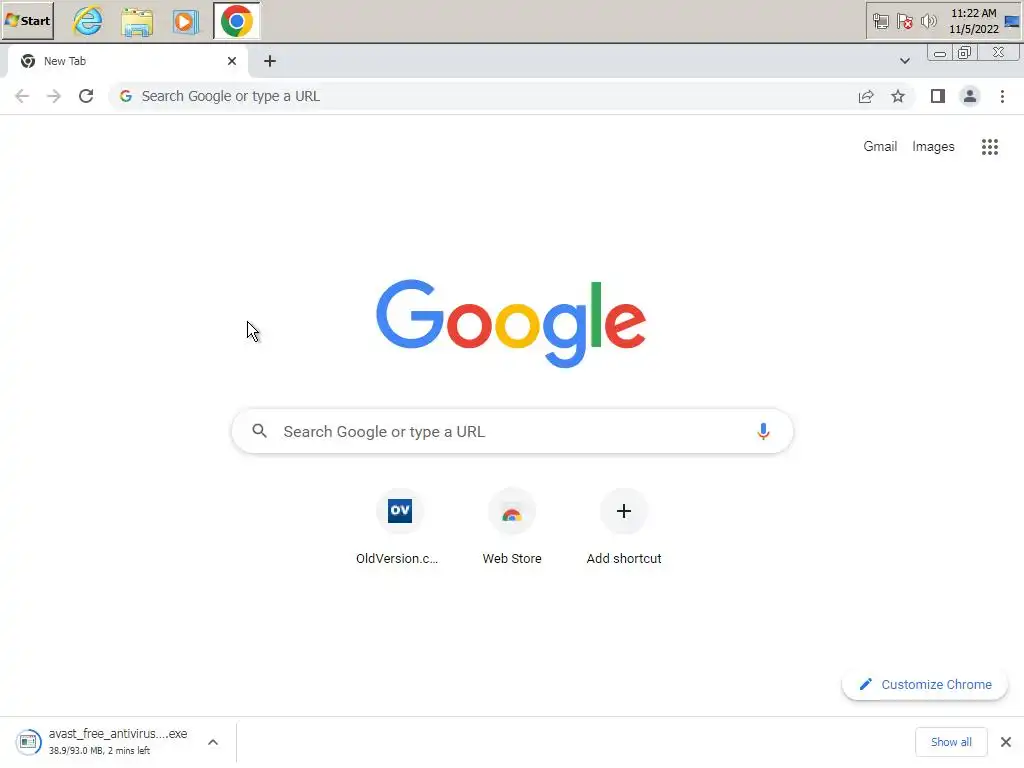Share this page icon in address bar
The width and height of the screenshot is (1024, 768).
[866, 97]
